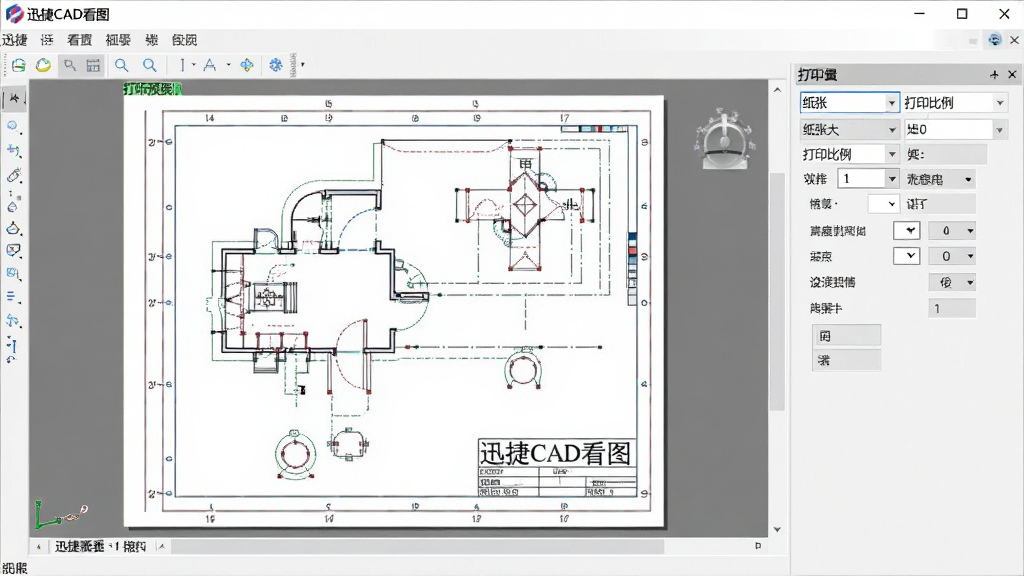Click the green 打印预览 label above page
Screen dimensions: 1024x576
tap(153, 89)
